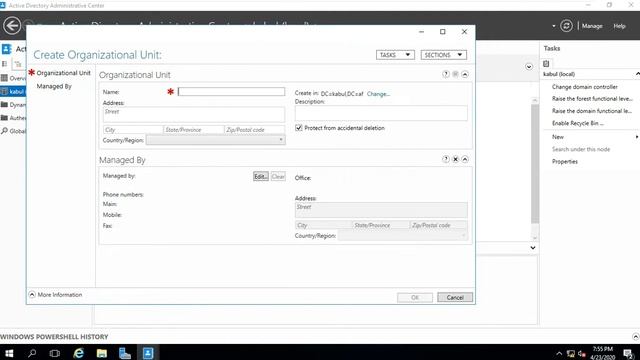640x360 pixels.
Task: Click the refresh icon in the header
Action: coord(566,26)
